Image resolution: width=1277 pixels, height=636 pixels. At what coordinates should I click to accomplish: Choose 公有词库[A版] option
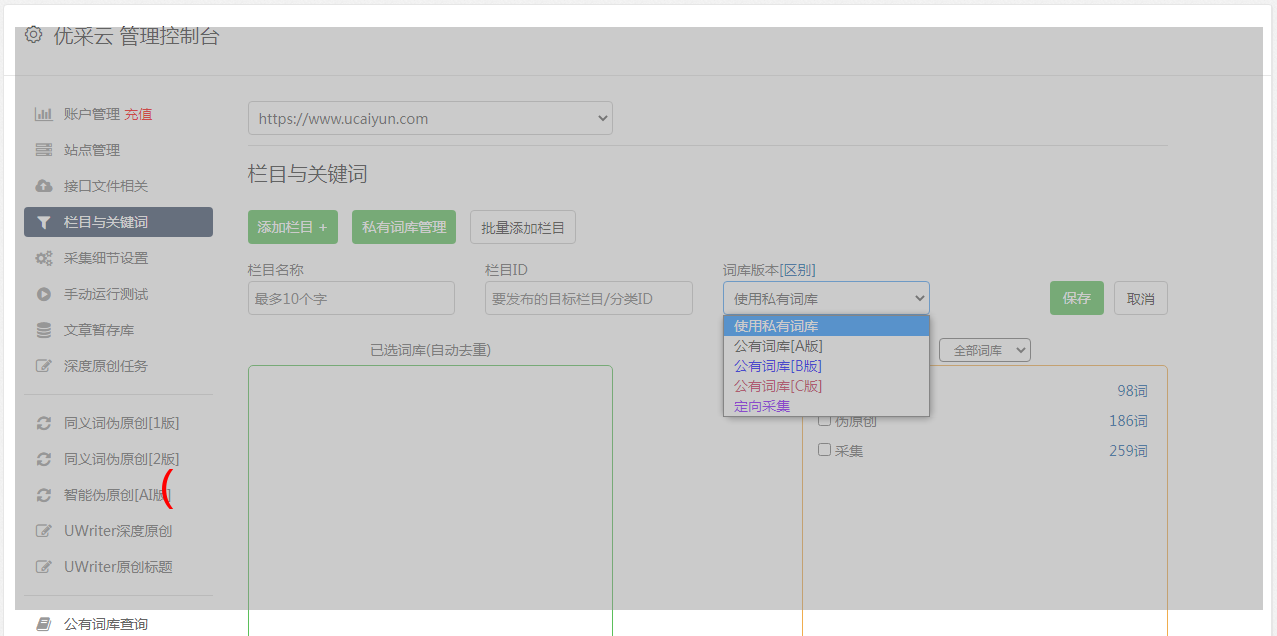826,346
